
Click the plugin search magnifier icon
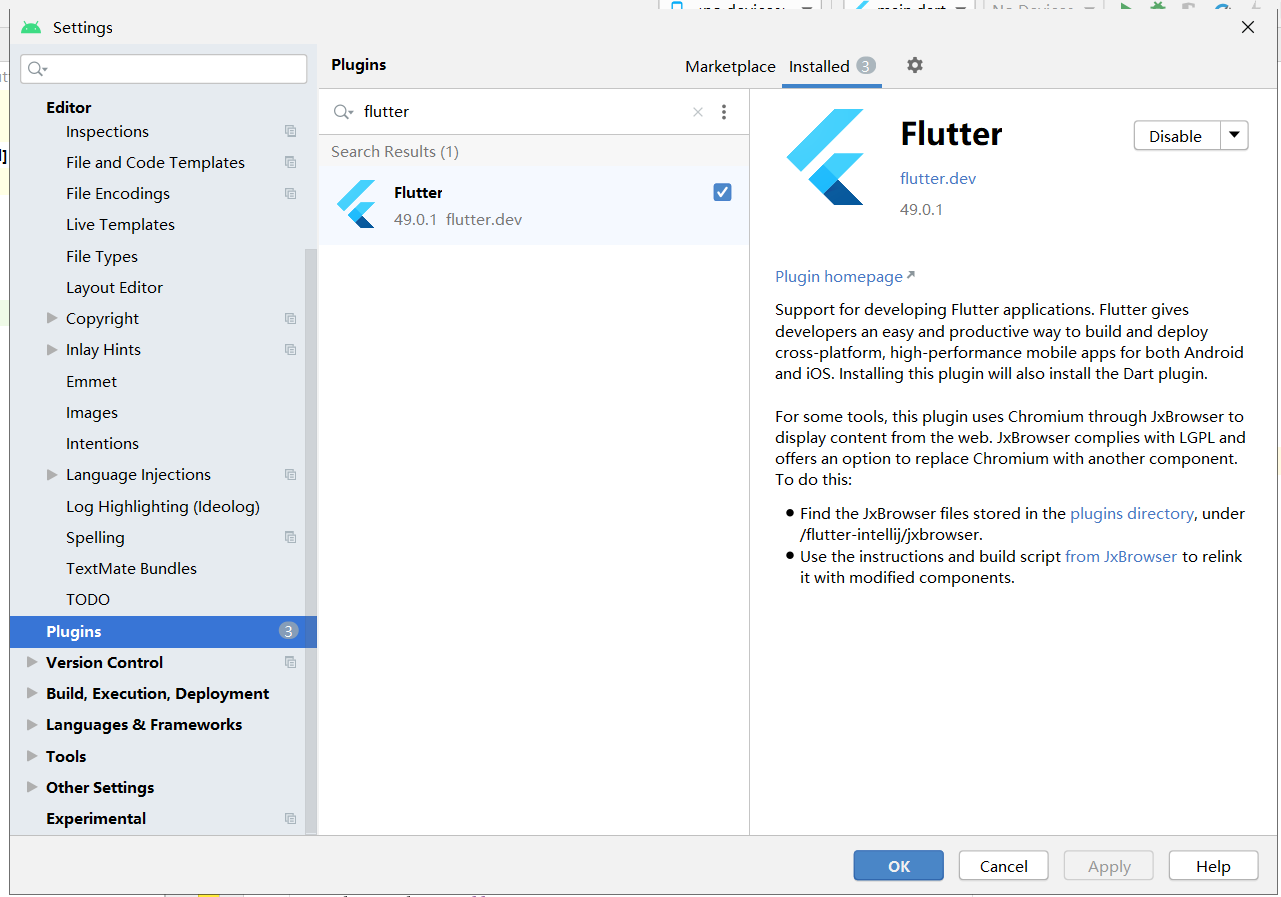coord(343,112)
